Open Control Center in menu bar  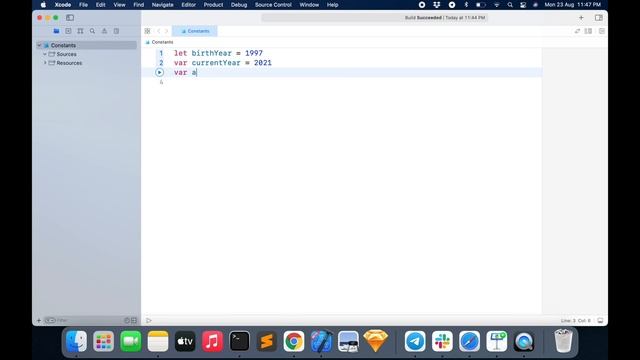click(x=523, y=5)
